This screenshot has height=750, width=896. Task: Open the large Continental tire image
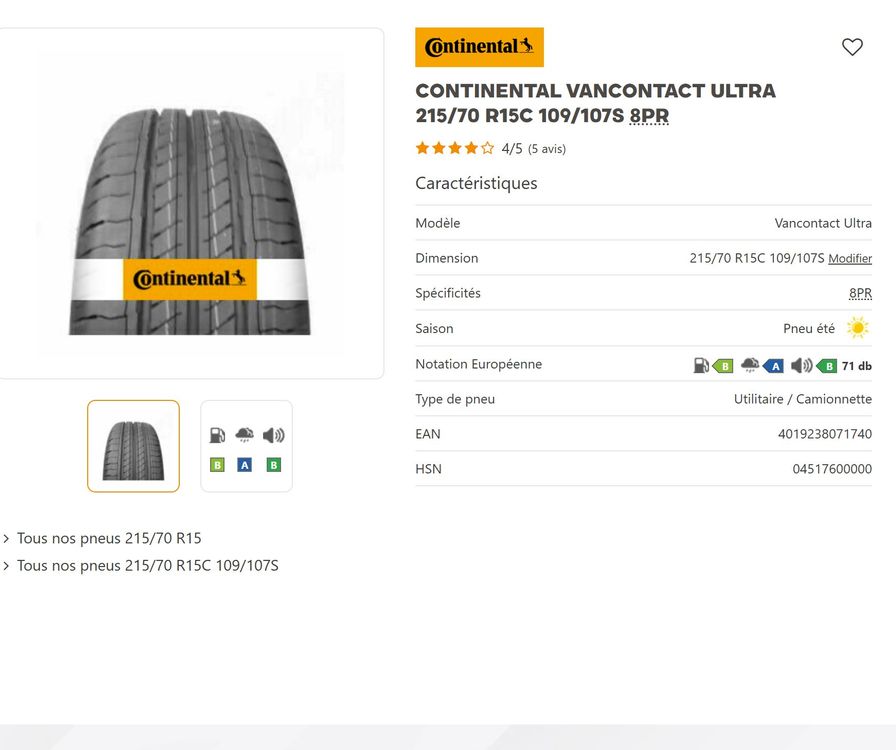pyautogui.click(x=190, y=203)
